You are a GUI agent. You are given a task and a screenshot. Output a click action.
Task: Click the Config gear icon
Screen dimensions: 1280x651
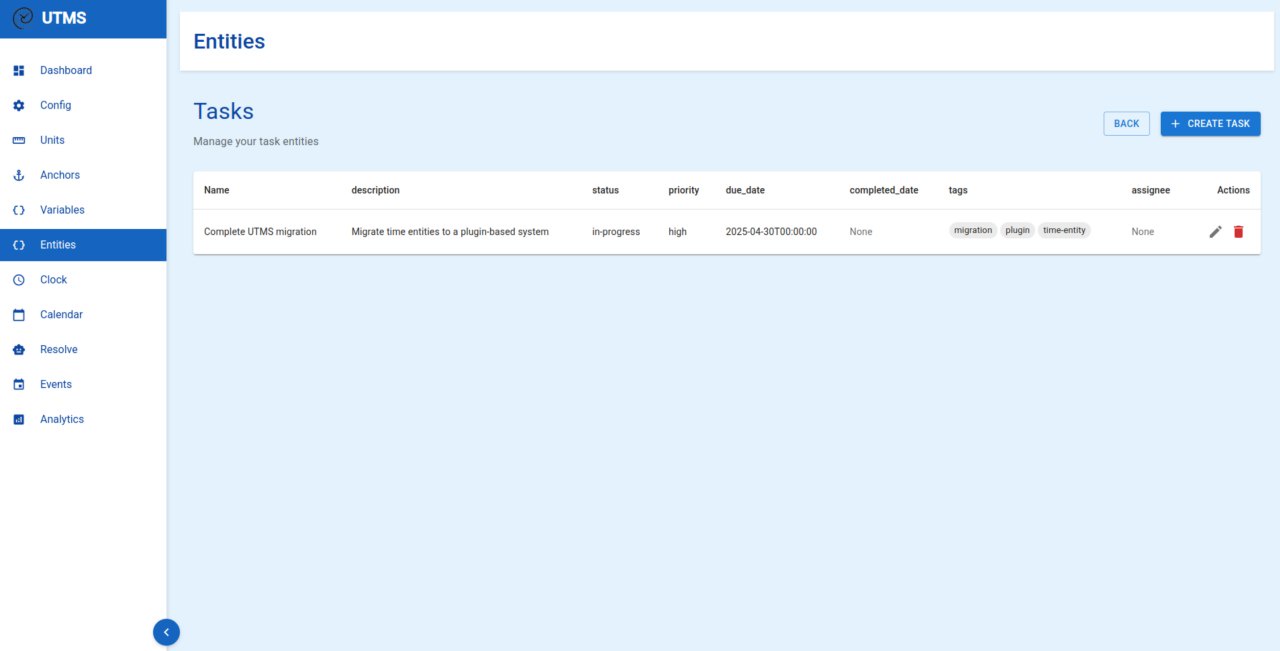coord(18,106)
